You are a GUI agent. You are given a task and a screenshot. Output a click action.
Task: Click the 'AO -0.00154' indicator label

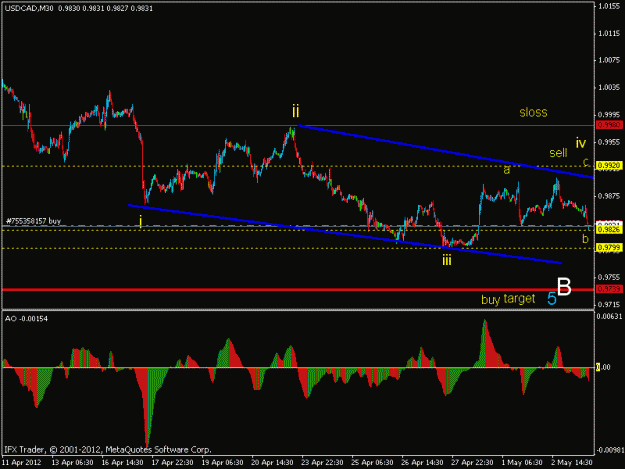pos(26,318)
